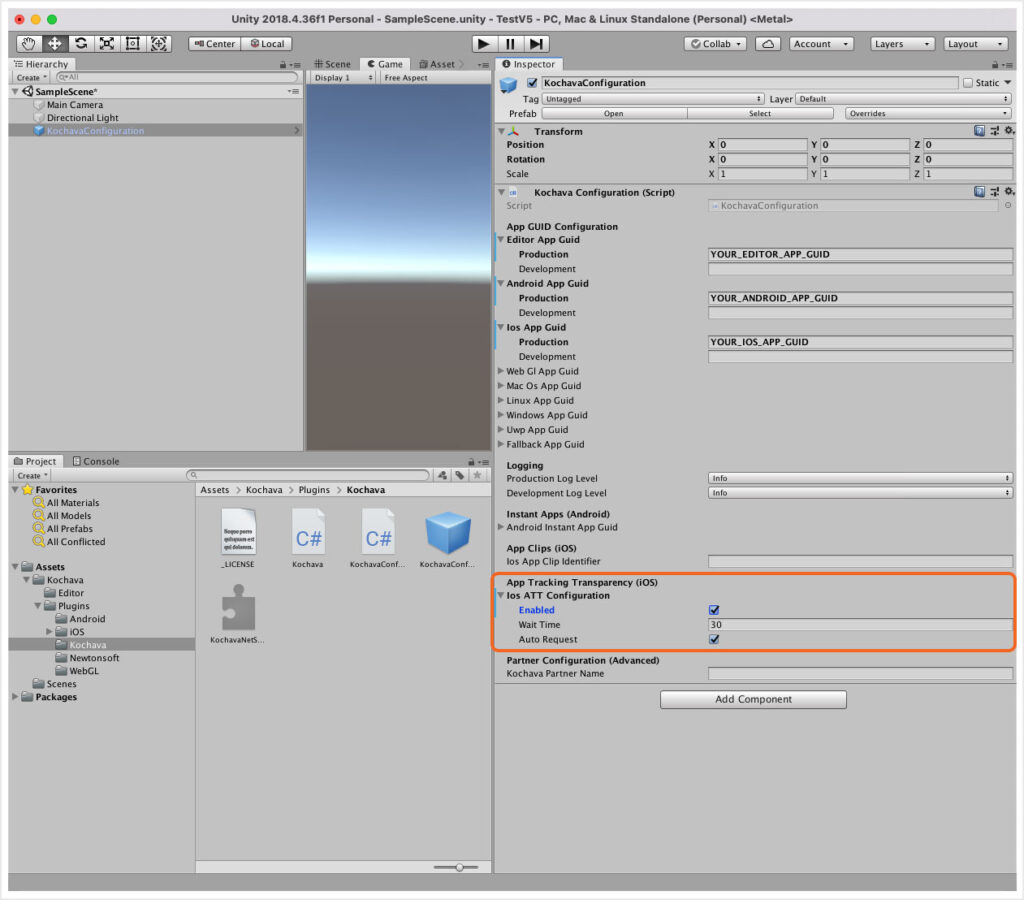Select the Inspector tab
Viewport: 1024px width, 900px height.
click(x=529, y=64)
